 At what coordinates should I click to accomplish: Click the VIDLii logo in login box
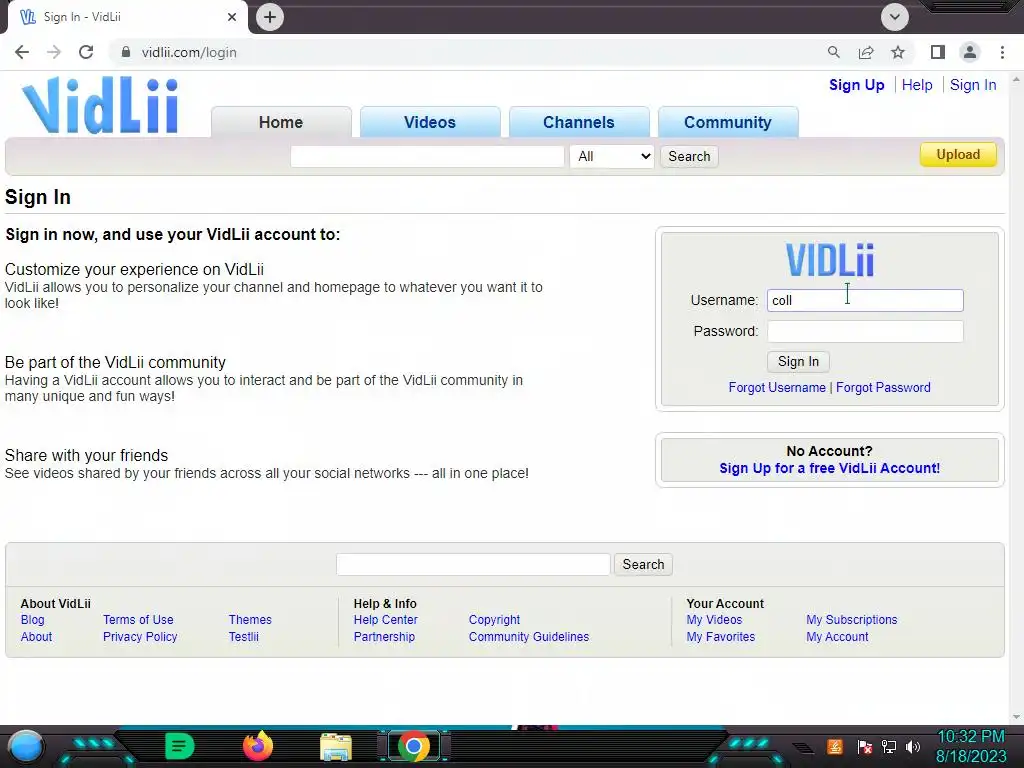pyautogui.click(x=829, y=260)
